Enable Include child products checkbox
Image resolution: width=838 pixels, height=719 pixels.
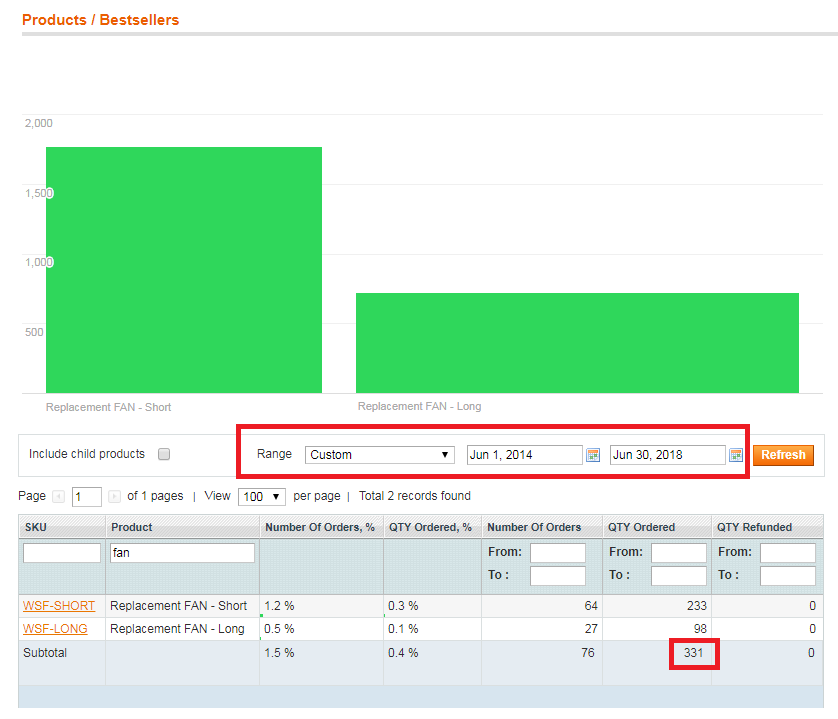[164, 454]
